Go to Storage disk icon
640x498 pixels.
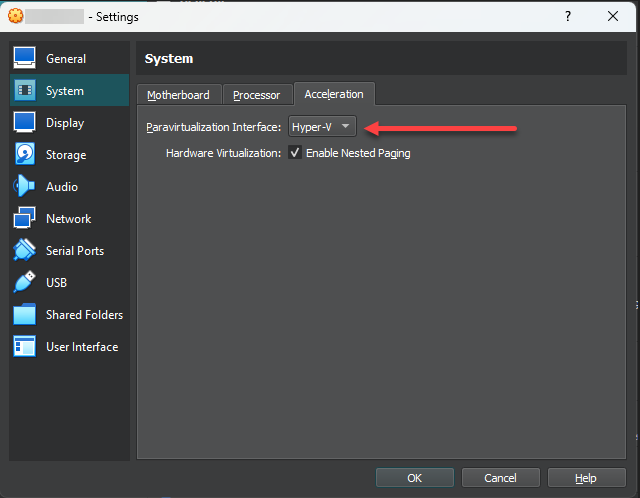coord(25,155)
